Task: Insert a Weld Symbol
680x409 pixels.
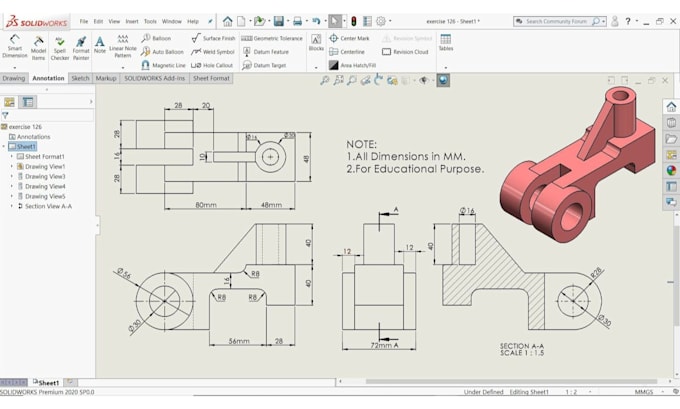Action: pos(213,52)
